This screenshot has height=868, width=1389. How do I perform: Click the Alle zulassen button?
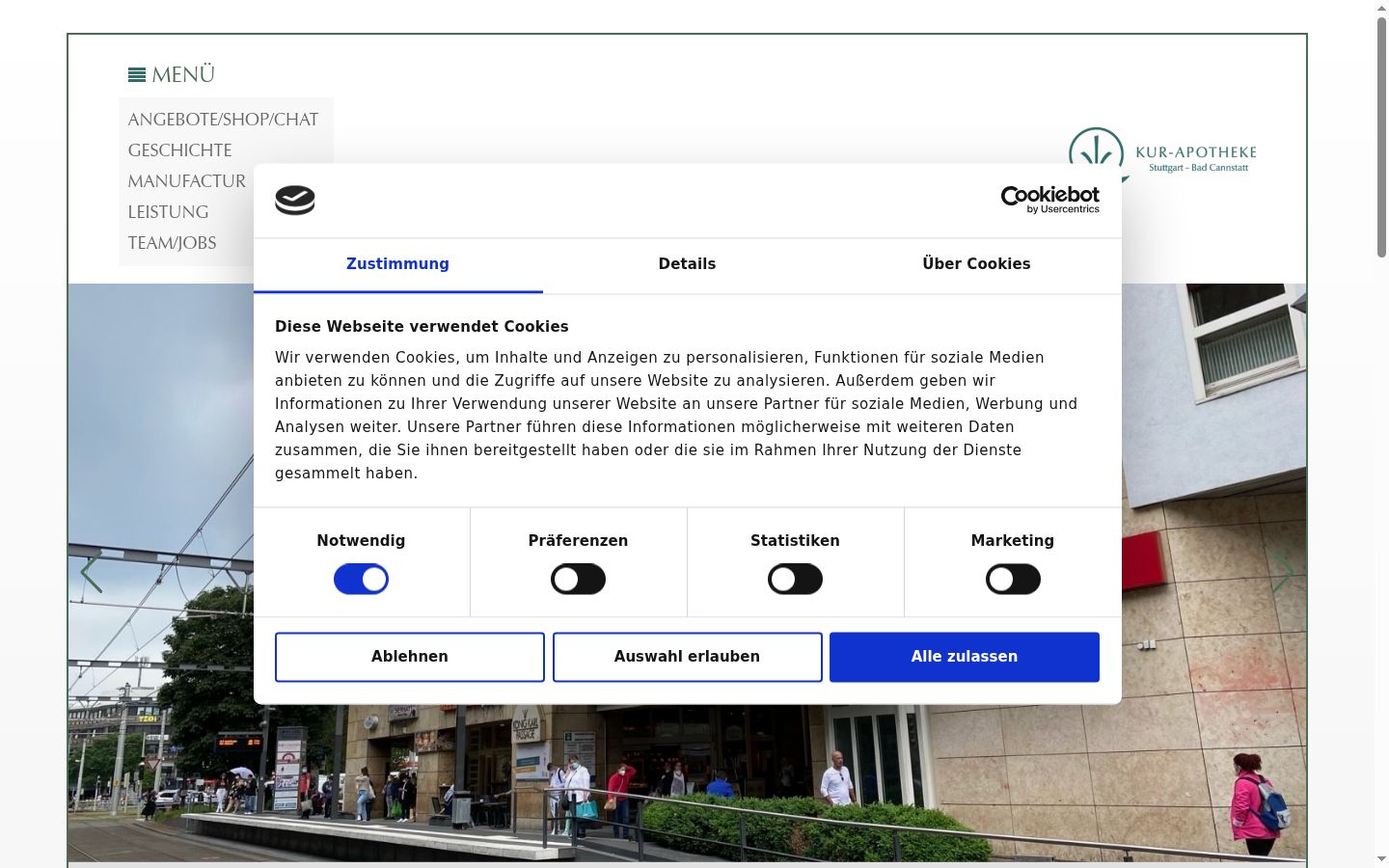click(965, 657)
